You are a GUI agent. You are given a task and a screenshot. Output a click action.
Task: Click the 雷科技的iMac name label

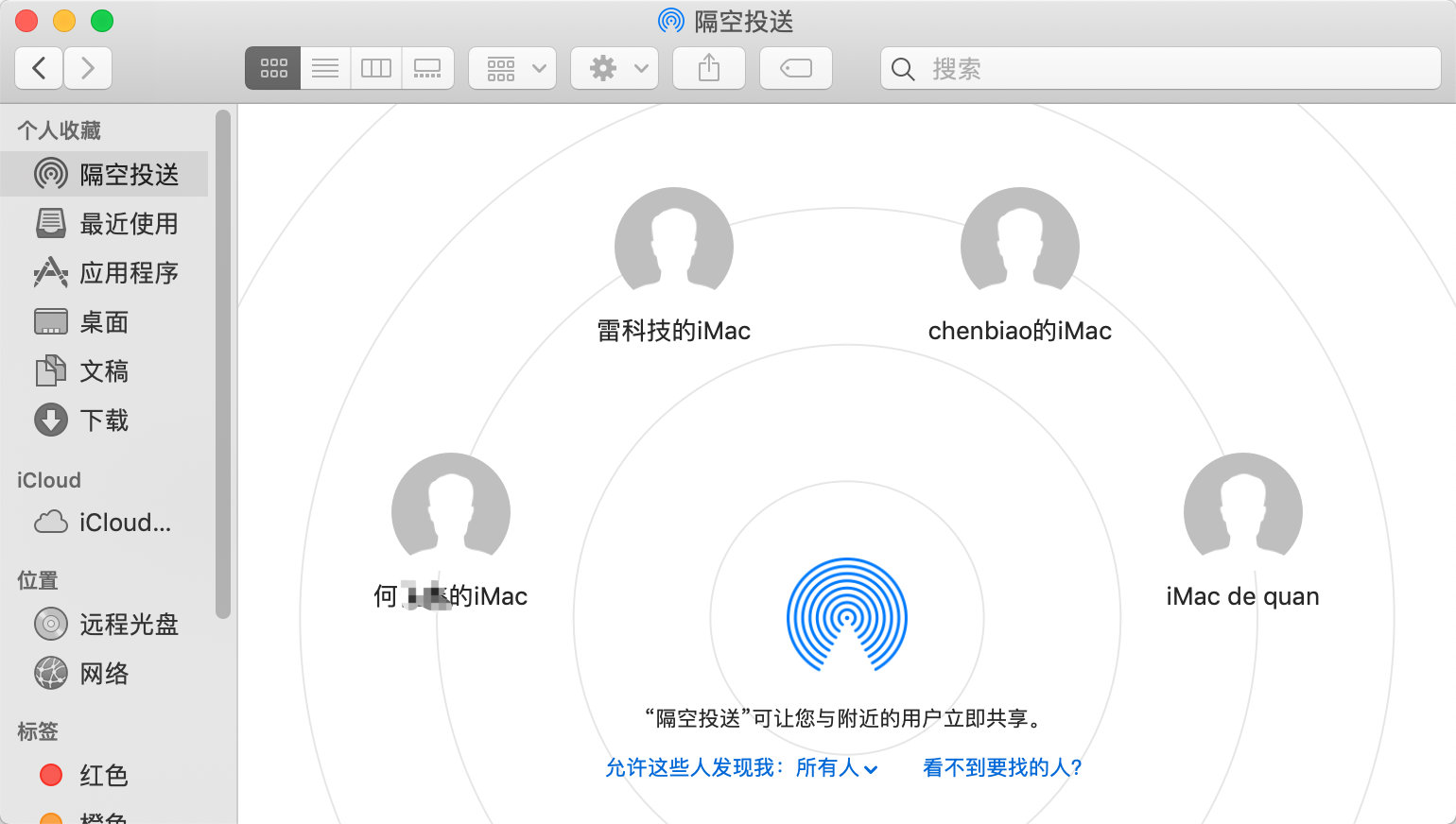(674, 331)
